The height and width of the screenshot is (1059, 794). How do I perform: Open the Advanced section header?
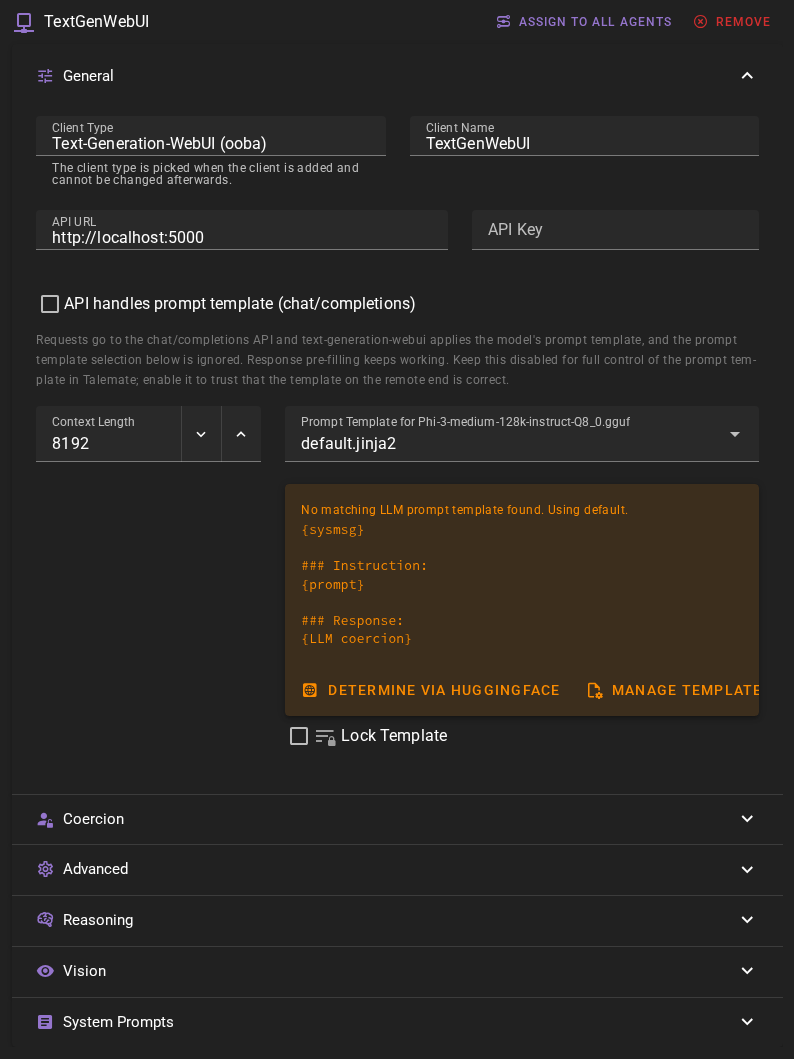tap(397, 869)
